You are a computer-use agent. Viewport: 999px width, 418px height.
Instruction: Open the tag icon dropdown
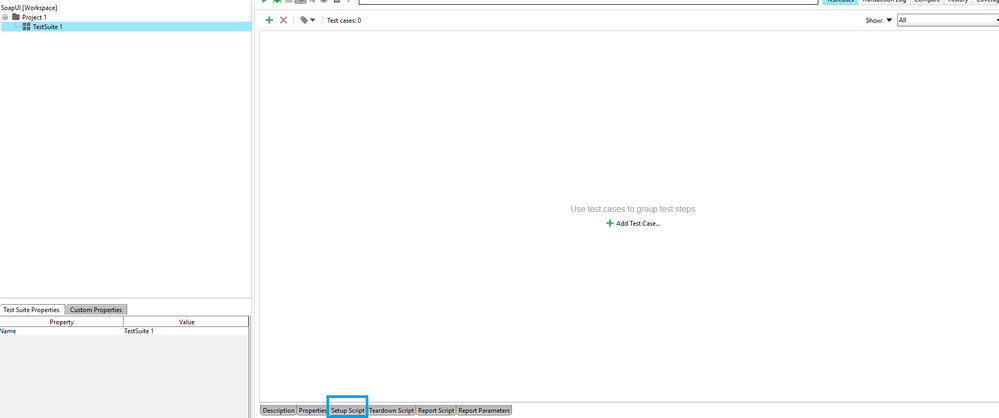click(308, 20)
